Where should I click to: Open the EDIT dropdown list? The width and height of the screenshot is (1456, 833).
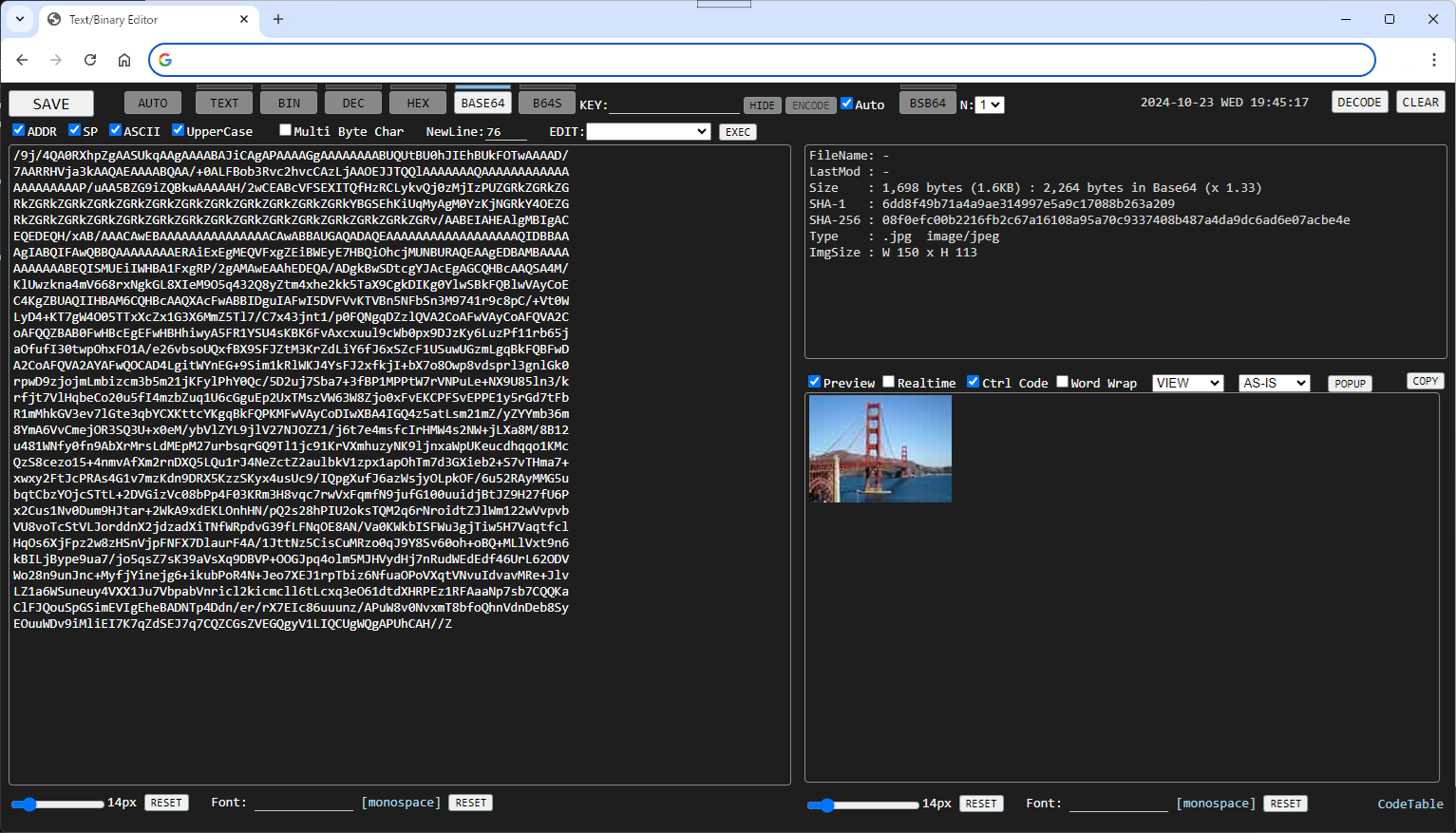click(648, 132)
